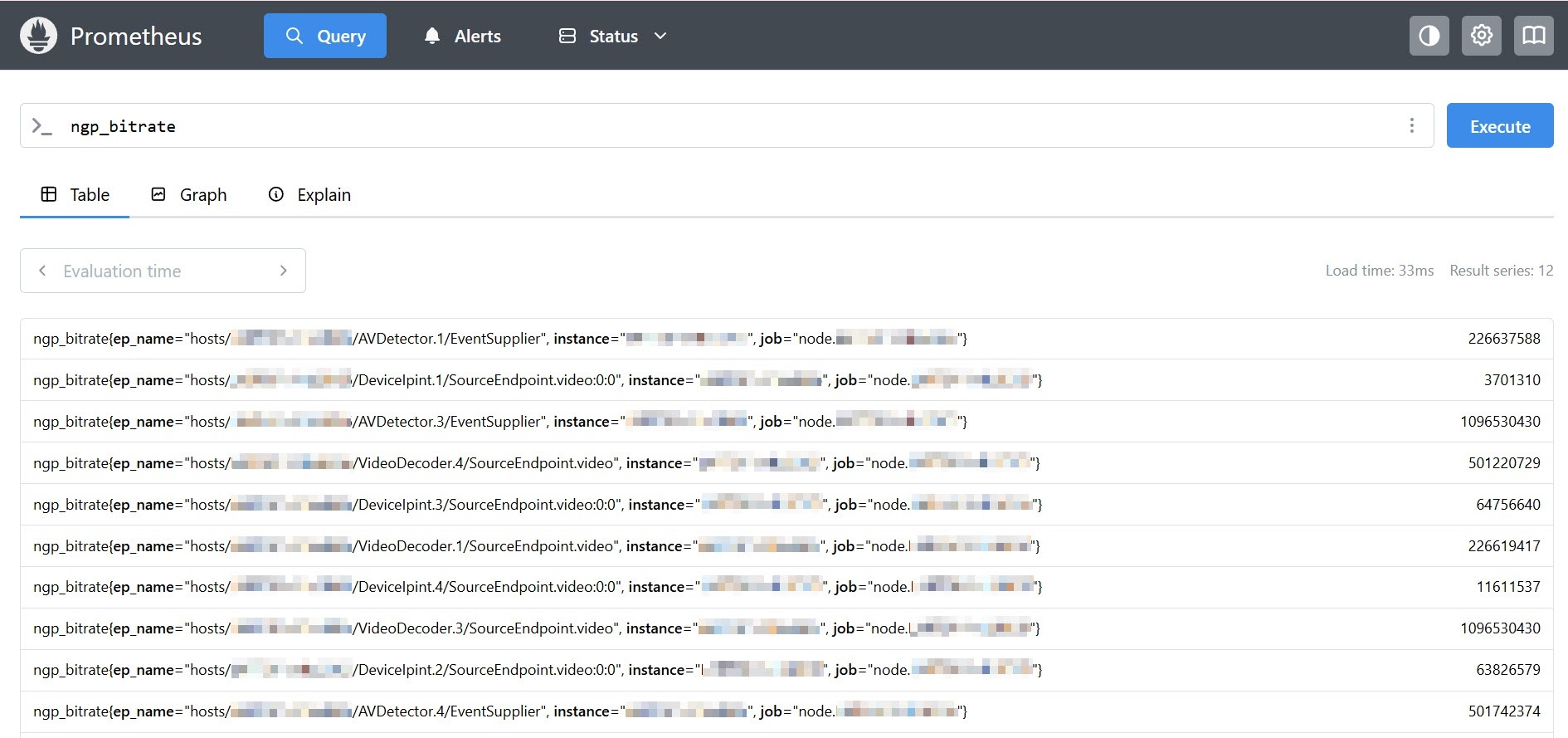Image resolution: width=1568 pixels, height=738 pixels.
Task: Step evaluation time forward with right chevron
Action: 283,271
